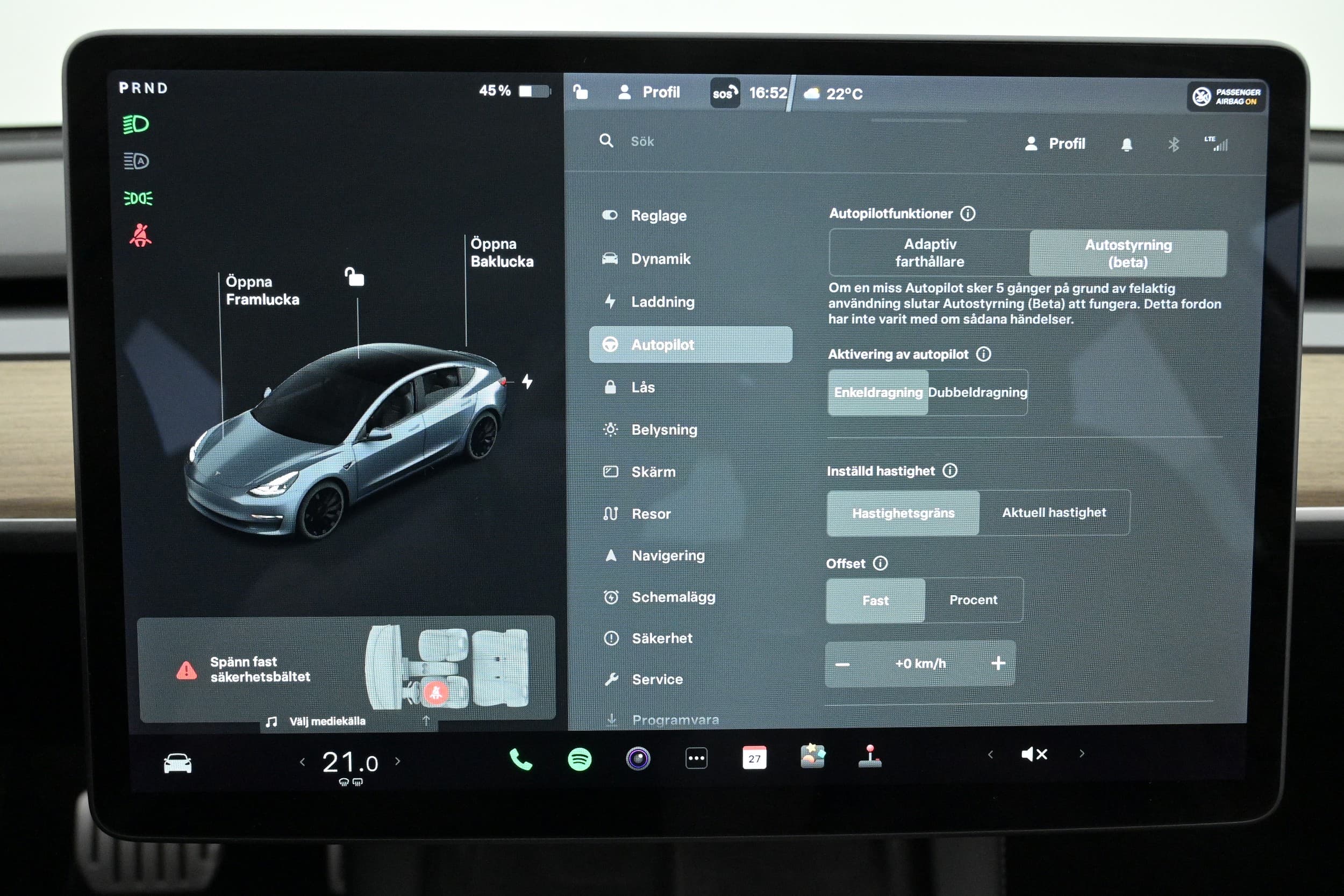Set speed to Hastighetsgräns
This screenshot has height=896, width=1344.
point(903,513)
